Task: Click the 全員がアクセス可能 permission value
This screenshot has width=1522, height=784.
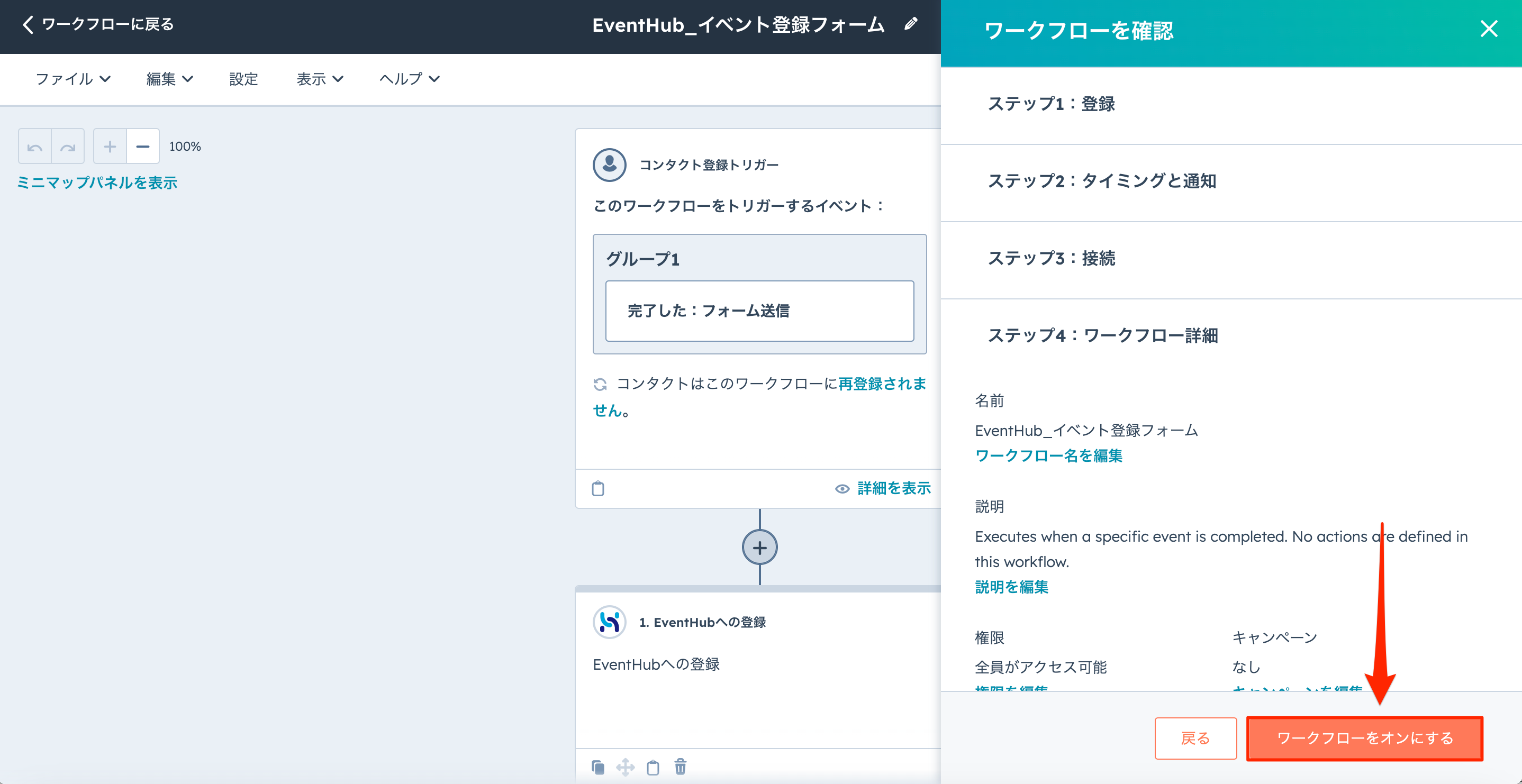Action: 1040,667
